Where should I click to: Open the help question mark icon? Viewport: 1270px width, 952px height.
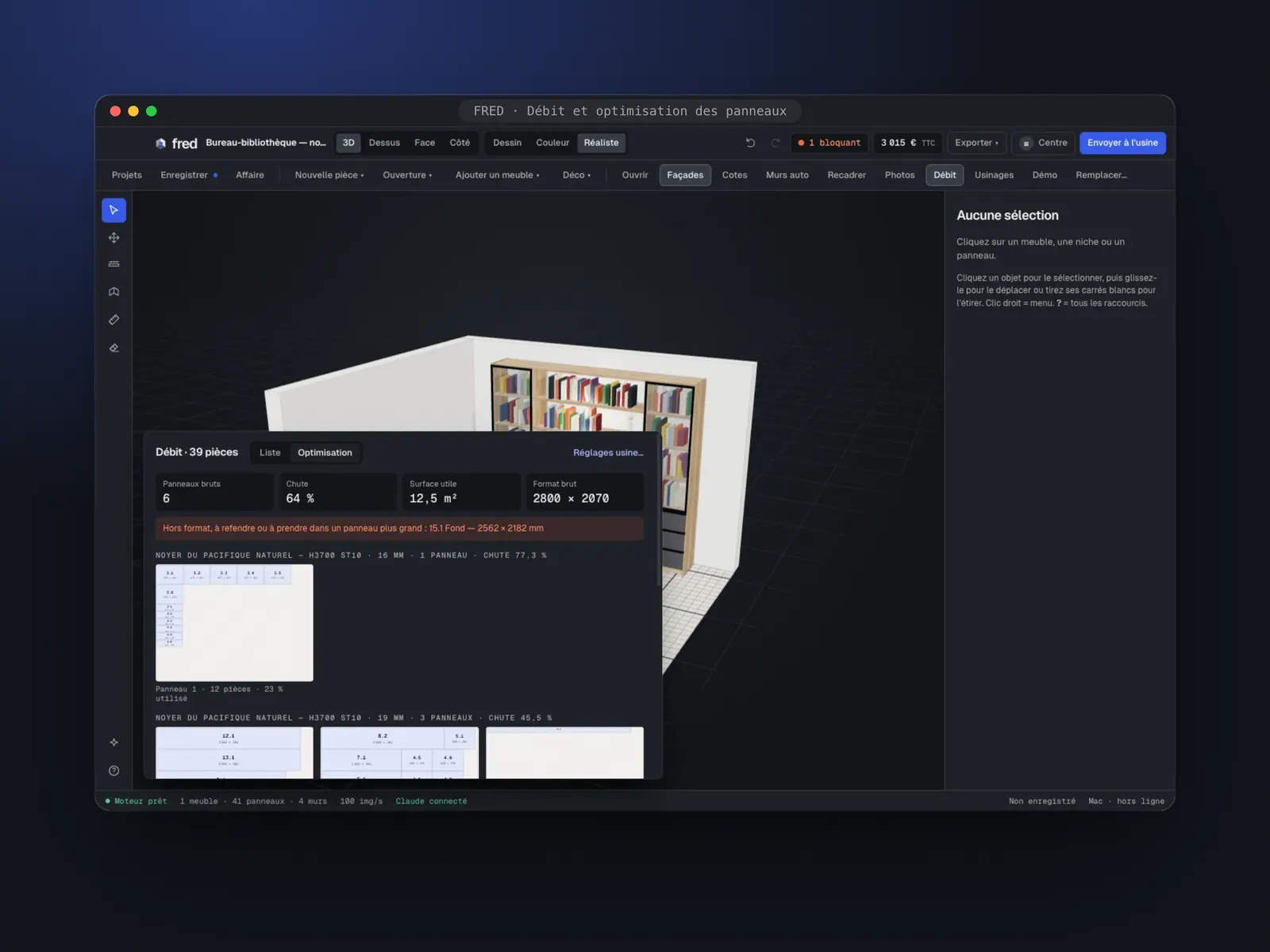point(114,770)
